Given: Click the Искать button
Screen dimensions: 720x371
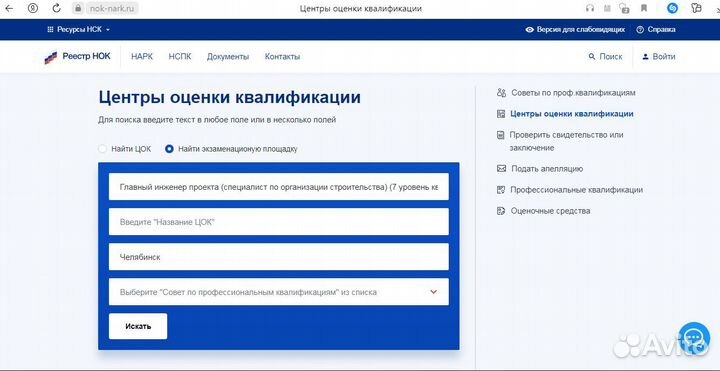Looking at the screenshot, I should [138, 326].
